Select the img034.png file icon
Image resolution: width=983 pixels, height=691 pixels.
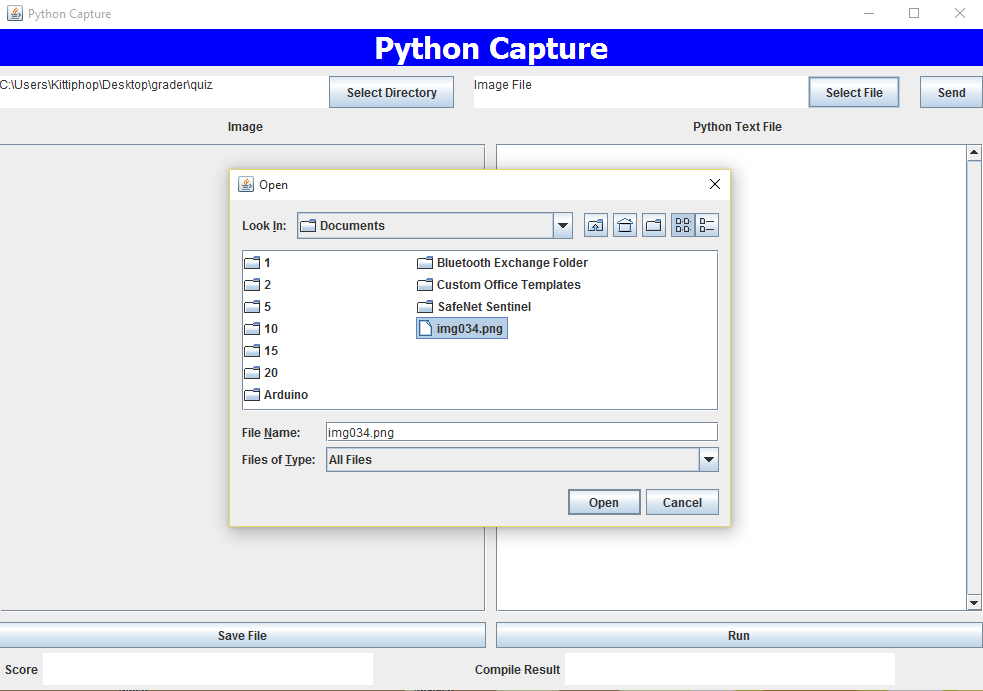pyautogui.click(x=461, y=328)
